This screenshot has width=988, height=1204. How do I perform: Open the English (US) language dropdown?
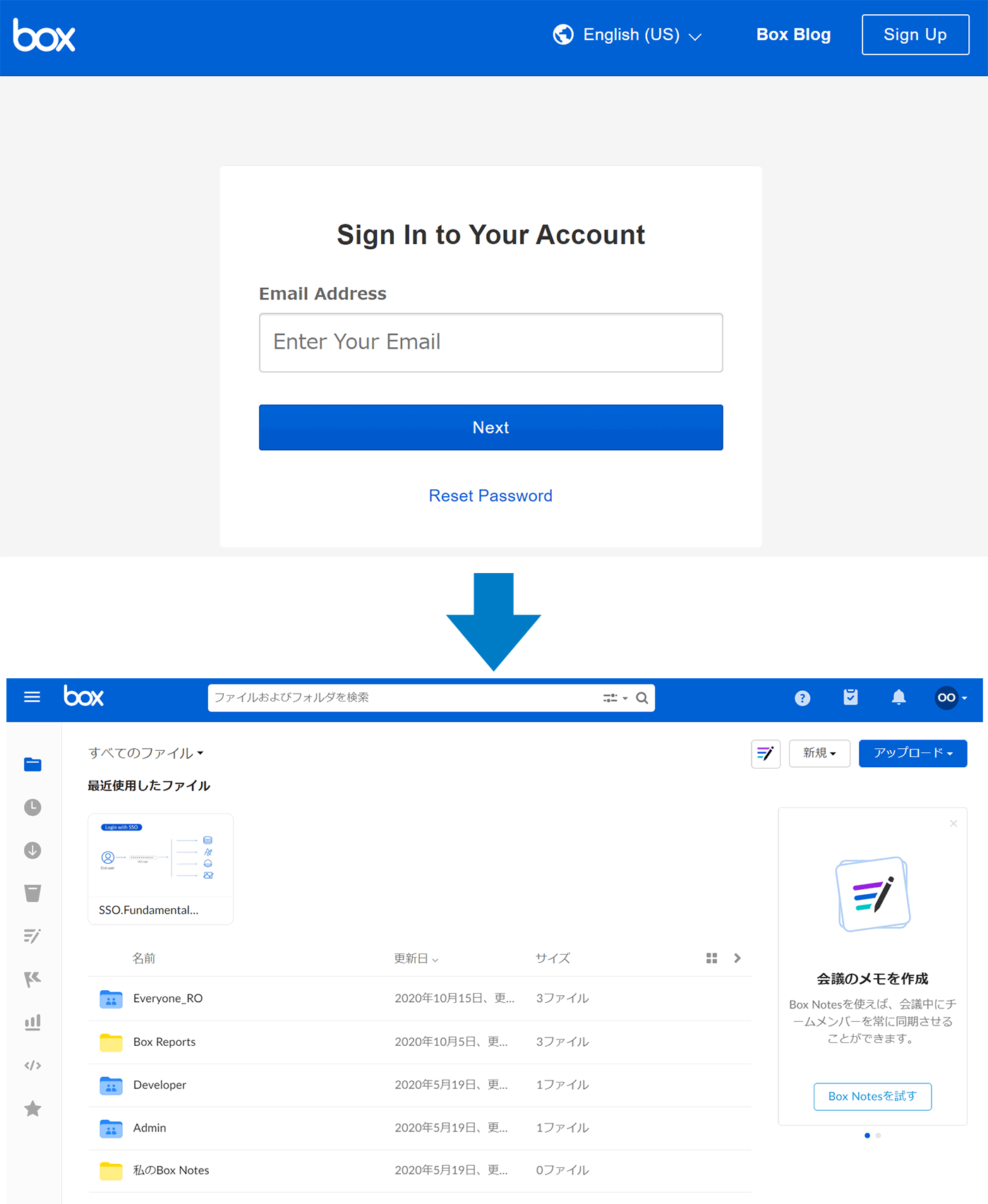pos(627,35)
